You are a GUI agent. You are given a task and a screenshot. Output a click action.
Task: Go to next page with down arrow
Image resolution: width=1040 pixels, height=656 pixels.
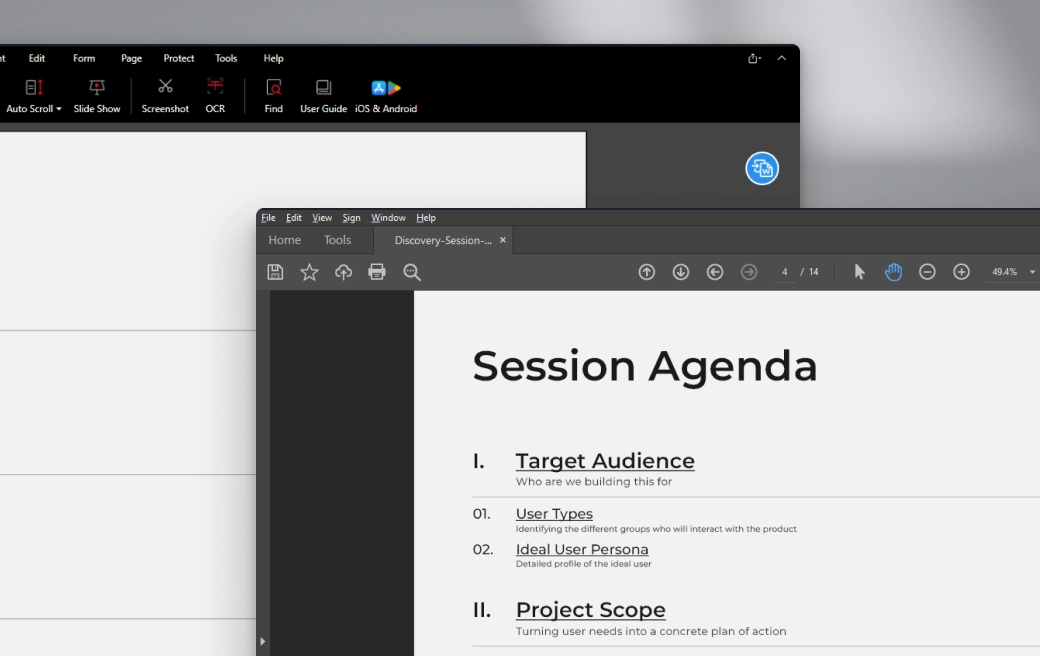tap(681, 272)
